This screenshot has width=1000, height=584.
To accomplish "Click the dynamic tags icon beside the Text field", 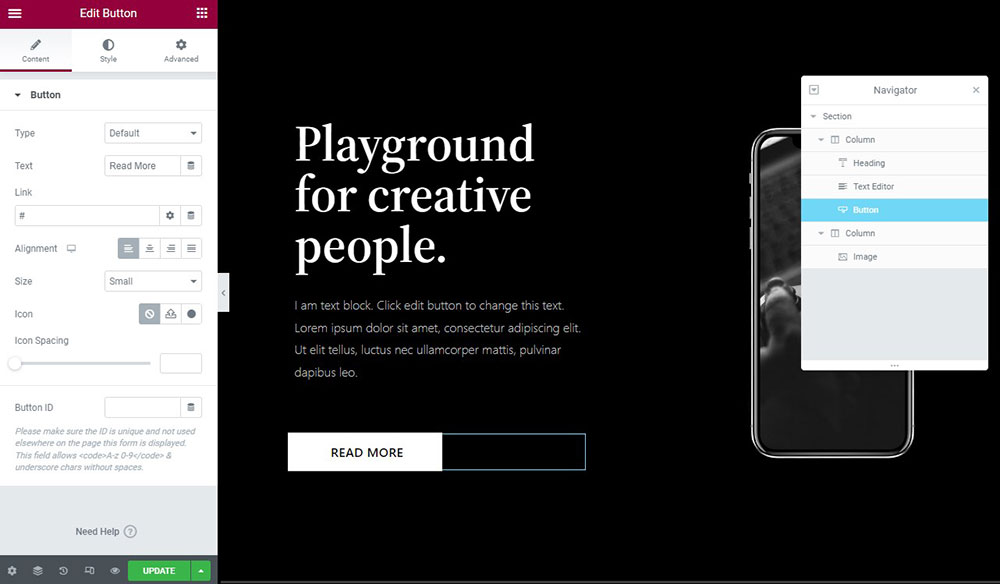I will tap(191, 166).
